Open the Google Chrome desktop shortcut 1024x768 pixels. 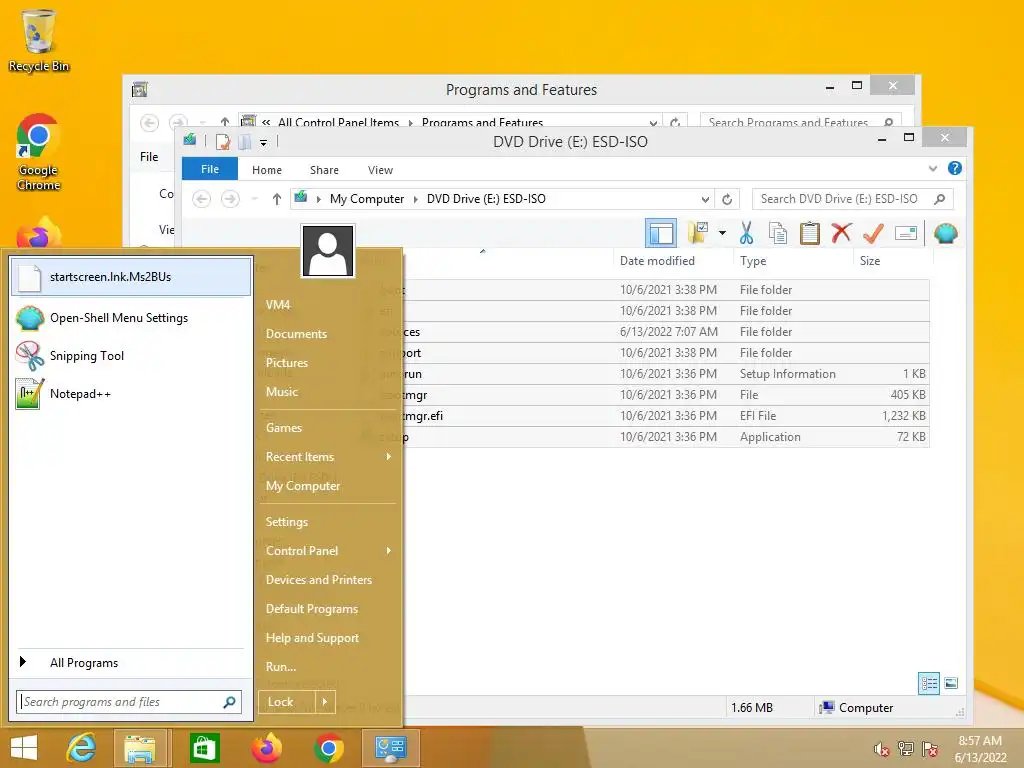(39, 152)
